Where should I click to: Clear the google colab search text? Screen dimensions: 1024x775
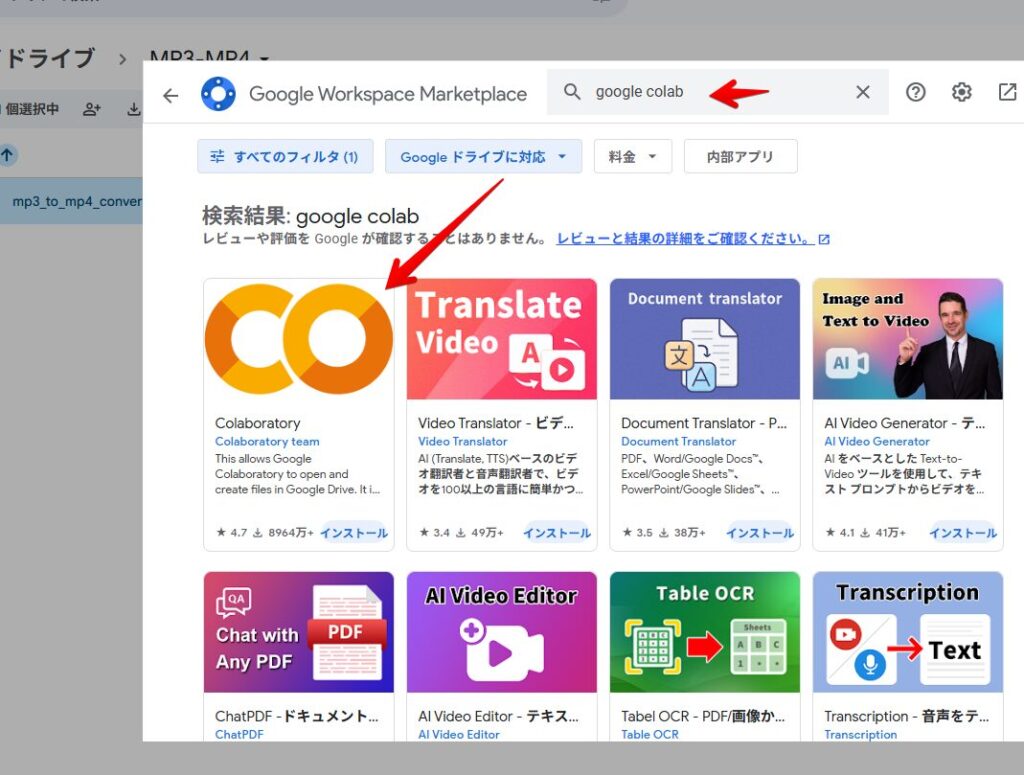[x=863, y=92]
